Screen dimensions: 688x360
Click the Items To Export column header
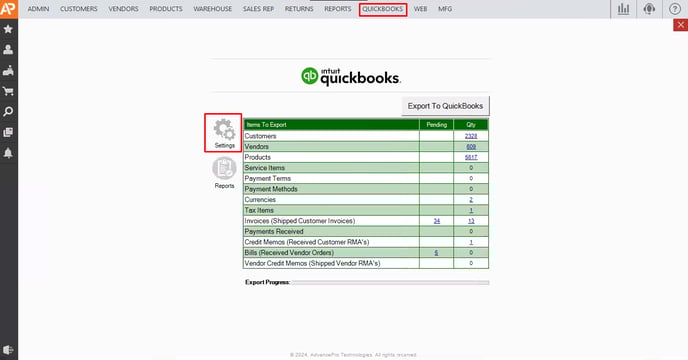[331, 125]
